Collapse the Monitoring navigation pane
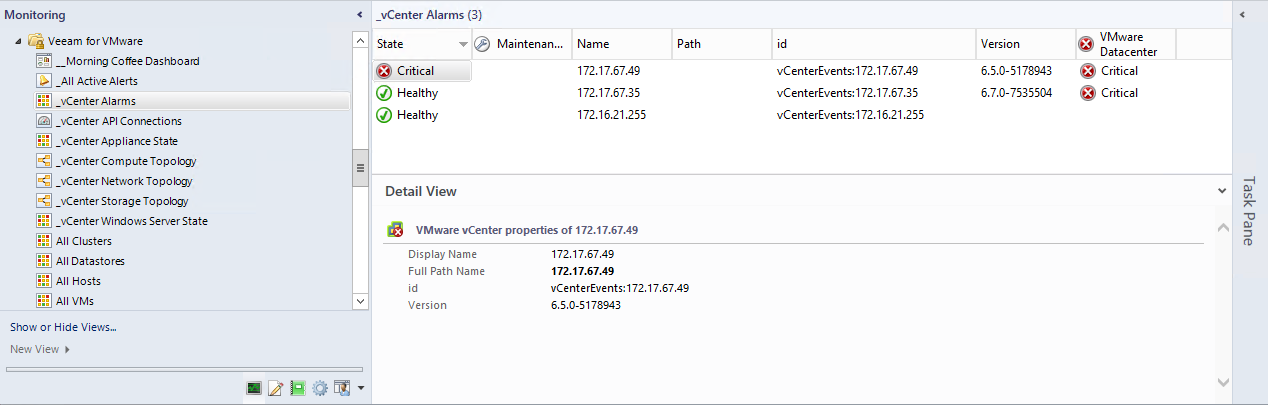Viewport: 1268px width, 405px height. pos(360,15)
